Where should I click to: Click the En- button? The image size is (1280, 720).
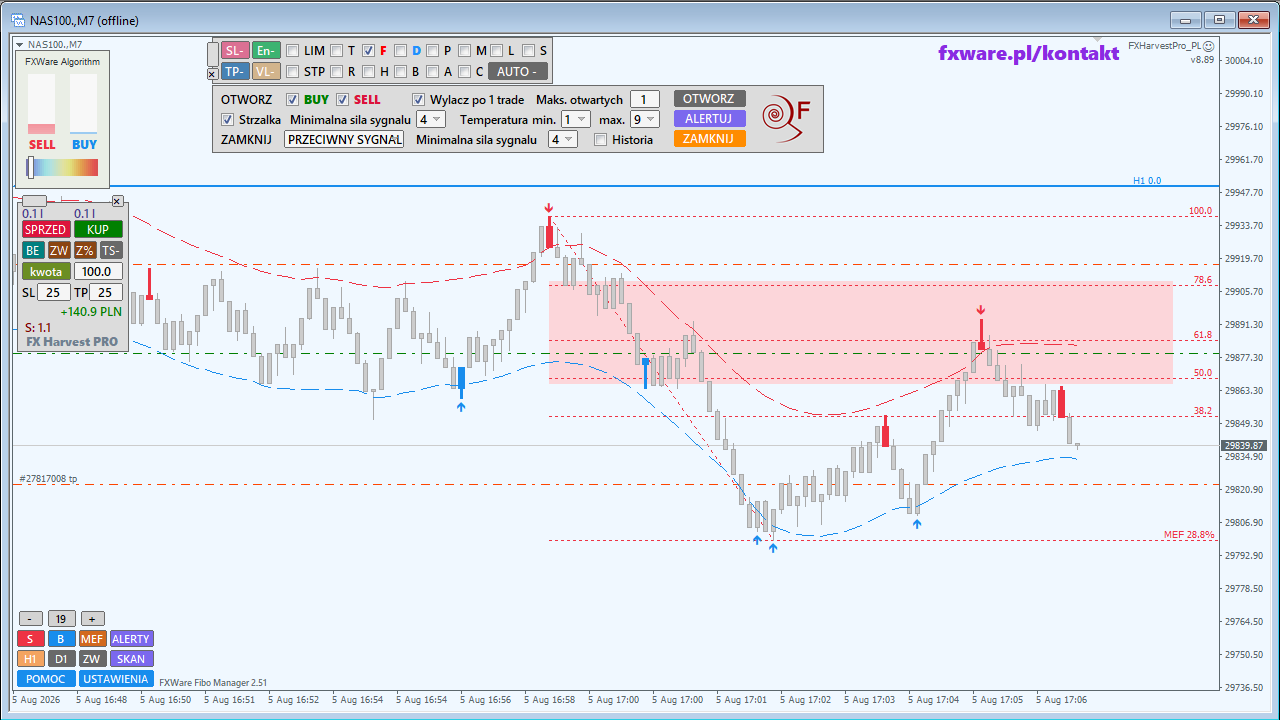coord(266,50)
